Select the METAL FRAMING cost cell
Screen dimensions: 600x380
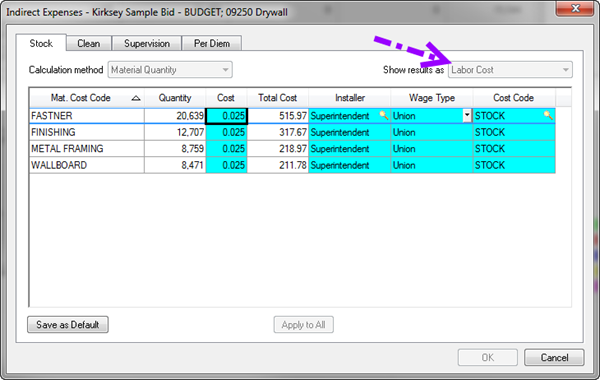[x=227, y=149]
